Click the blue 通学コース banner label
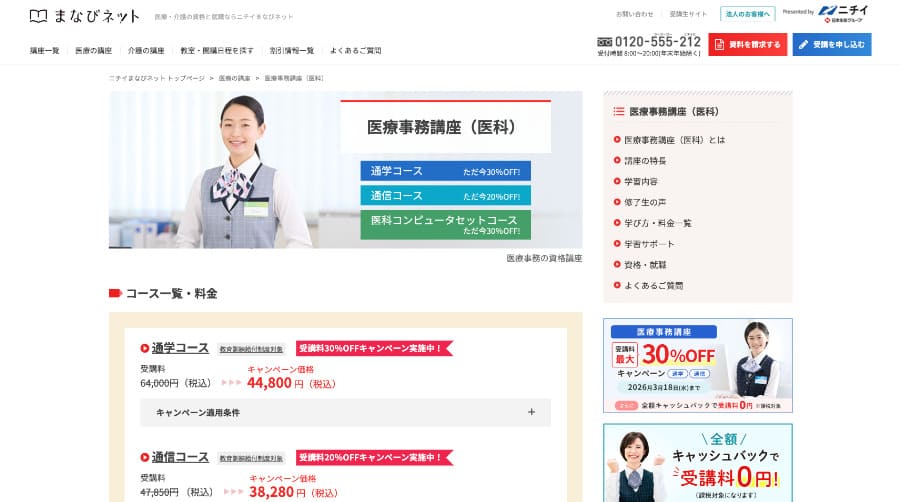The width and height of the screenshot is (900, 502). pos(445,171)
